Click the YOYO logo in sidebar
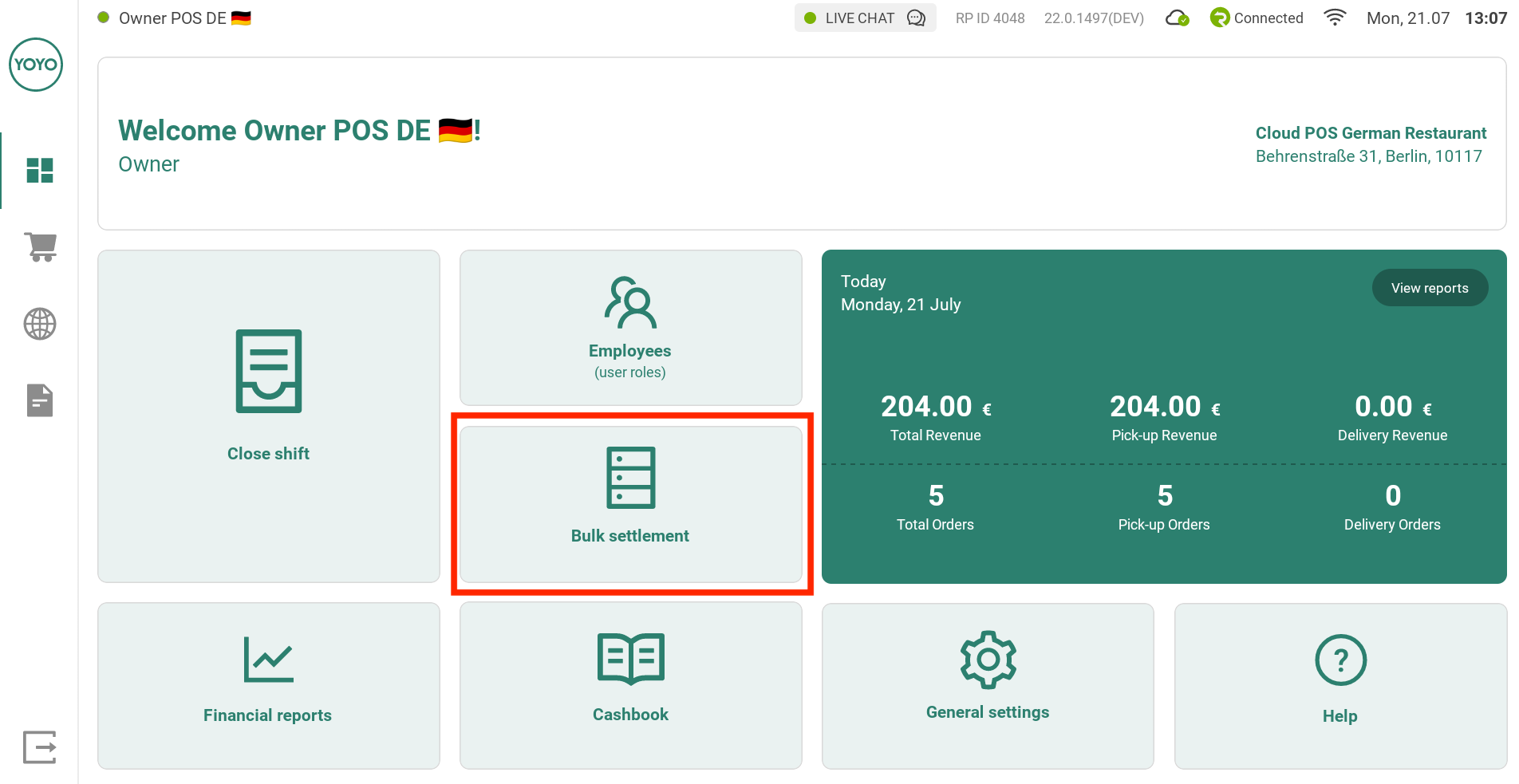This screenshot has width=1519, height=784. pos(36,65)
